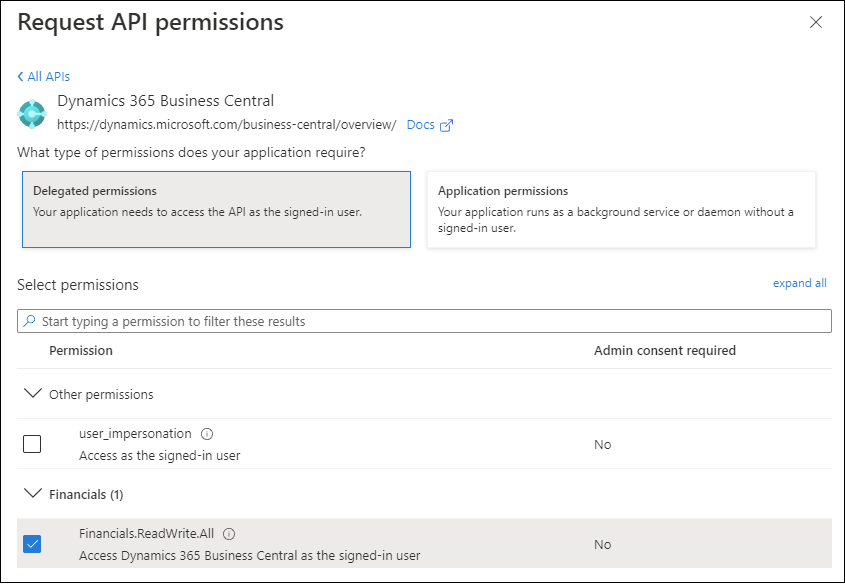Click the Dynamics 365 Business Central logo icon
The image size is (845, 584).
32,113
